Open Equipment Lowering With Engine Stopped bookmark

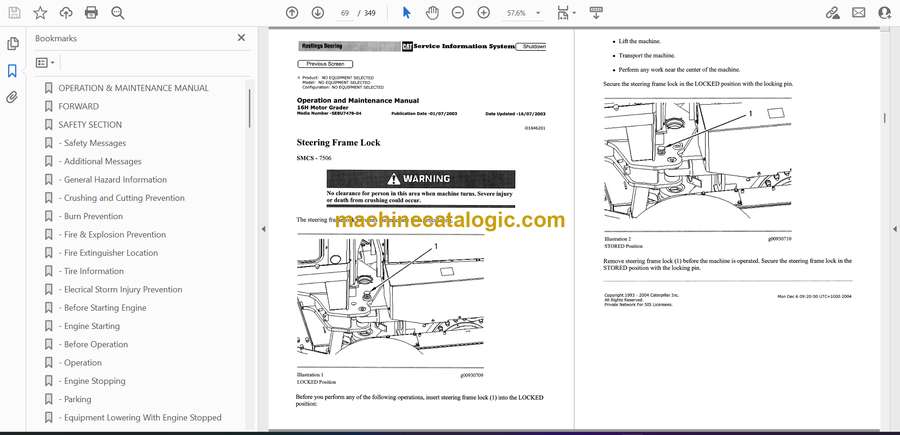coord(140,418)
